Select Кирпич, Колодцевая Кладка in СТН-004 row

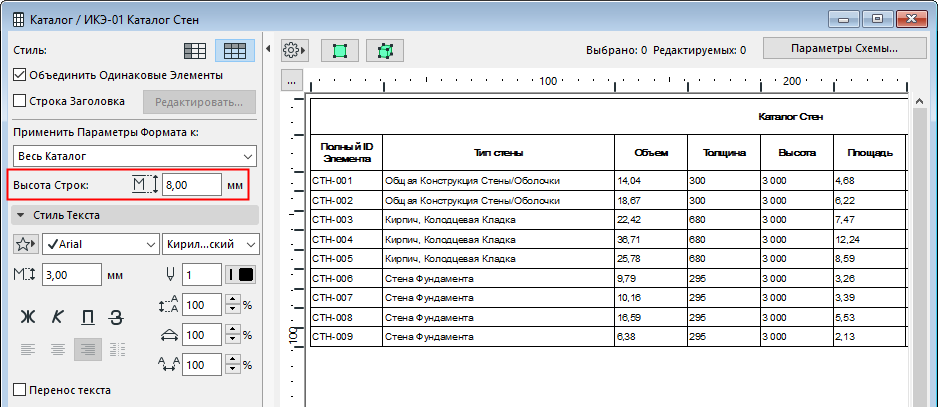point(498,239)
